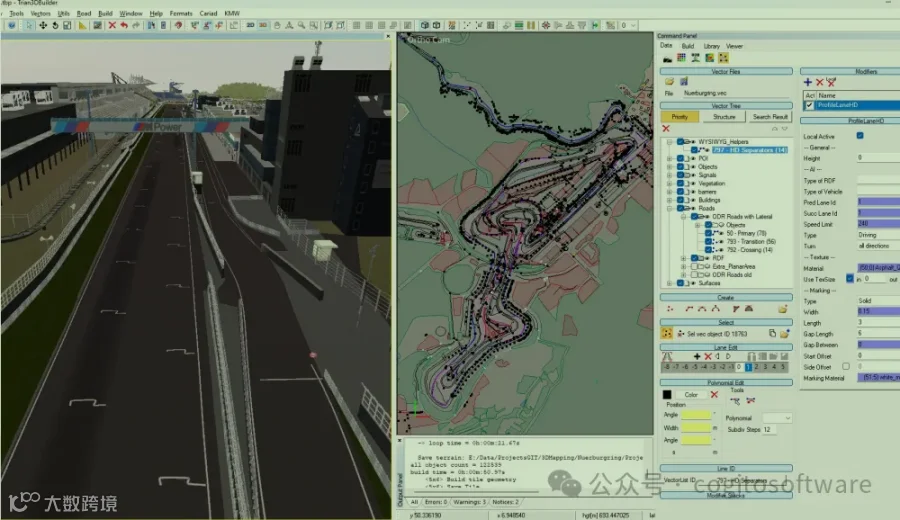The height and width of the screenshot is (520, 900).
Task: Add a lane with black plus in Lane Edit
Action: click(x=697, y=356)
